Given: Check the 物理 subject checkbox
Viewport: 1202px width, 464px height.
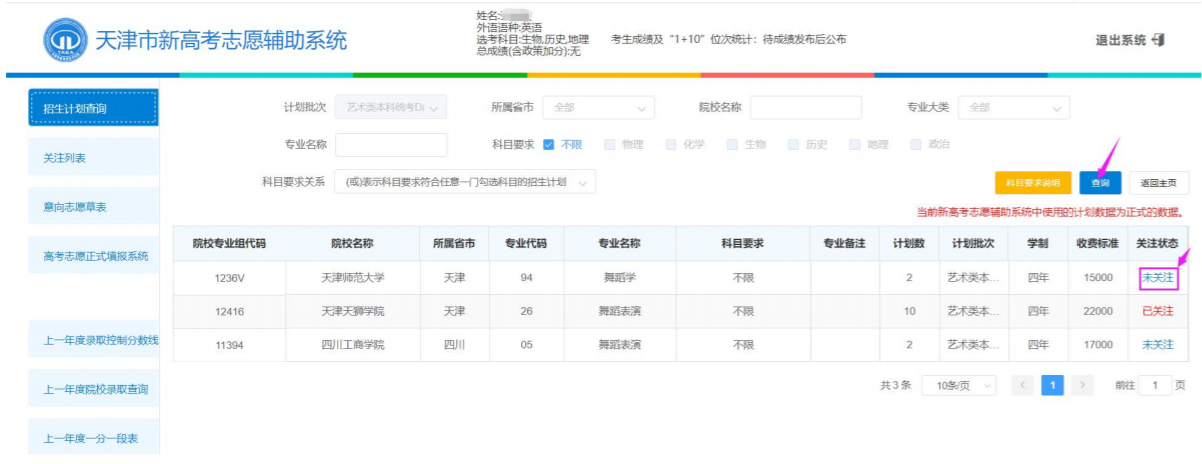Looking at the screenshot, I should (610, 144).
